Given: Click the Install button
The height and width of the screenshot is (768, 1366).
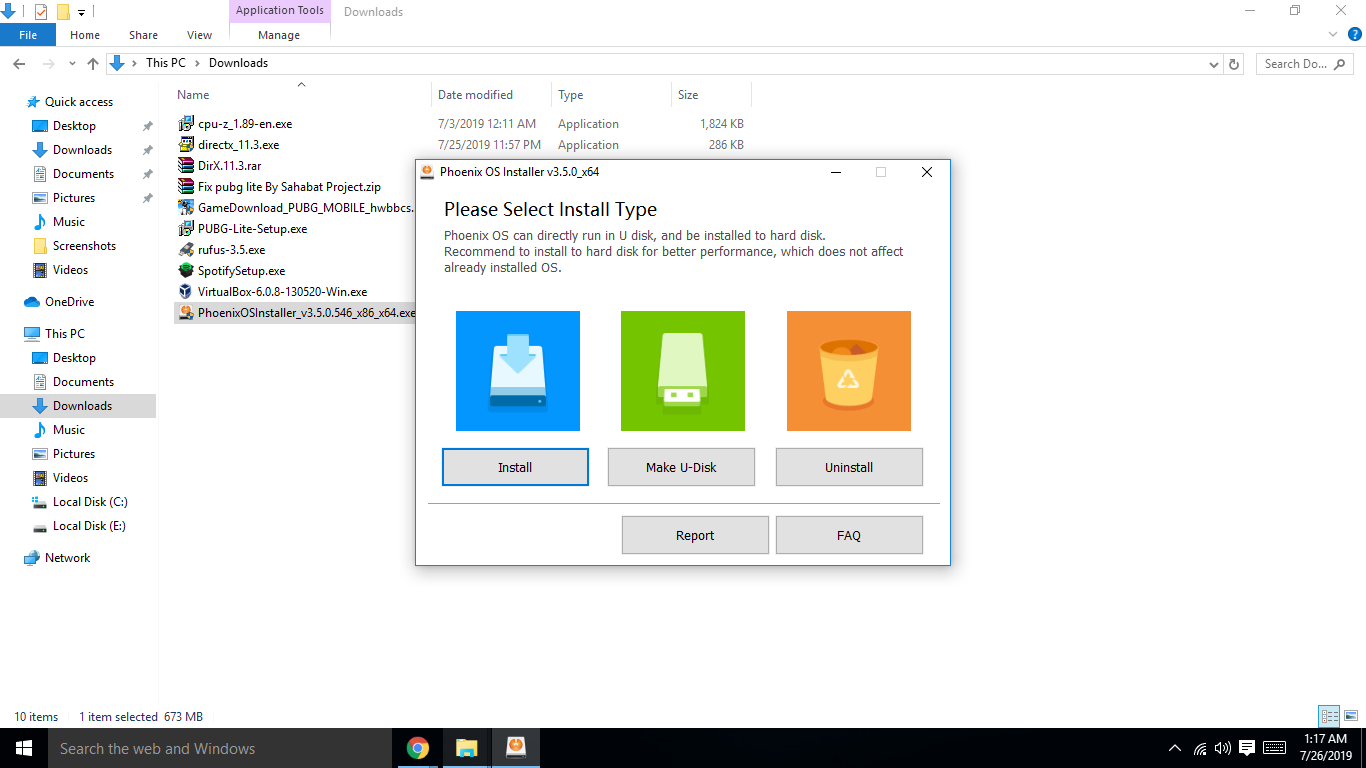Looking at the screenshot, I should click(x=515, y=467).
